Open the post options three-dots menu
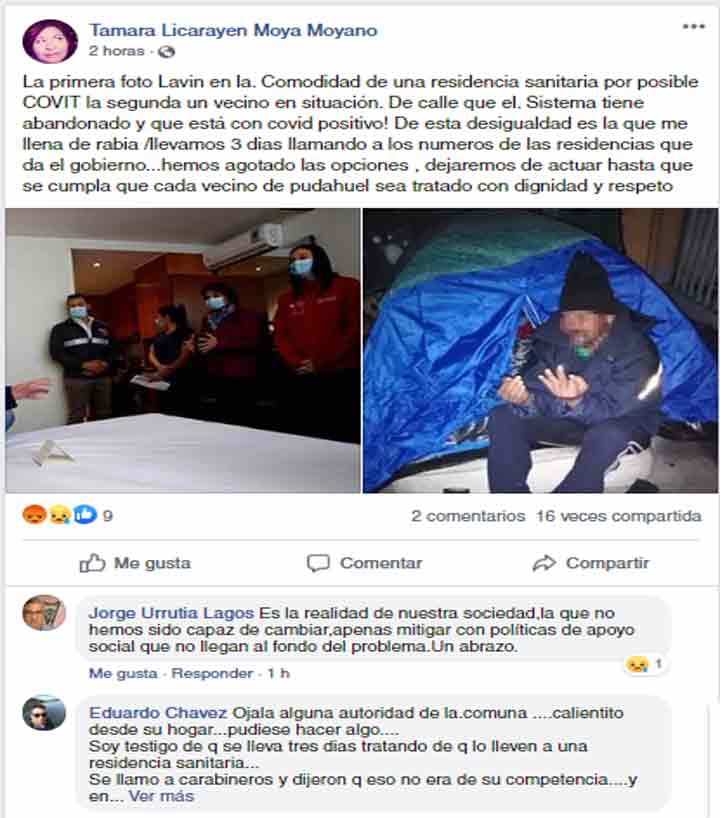This screenshot has width=720, height=818. (693, 27)
